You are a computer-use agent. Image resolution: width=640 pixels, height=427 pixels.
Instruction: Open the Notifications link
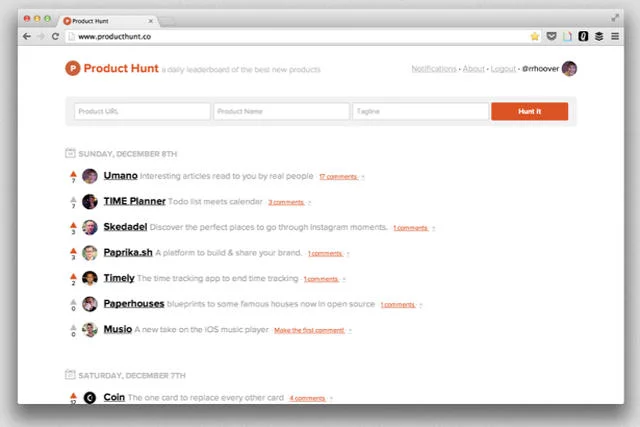click(434, 69)
